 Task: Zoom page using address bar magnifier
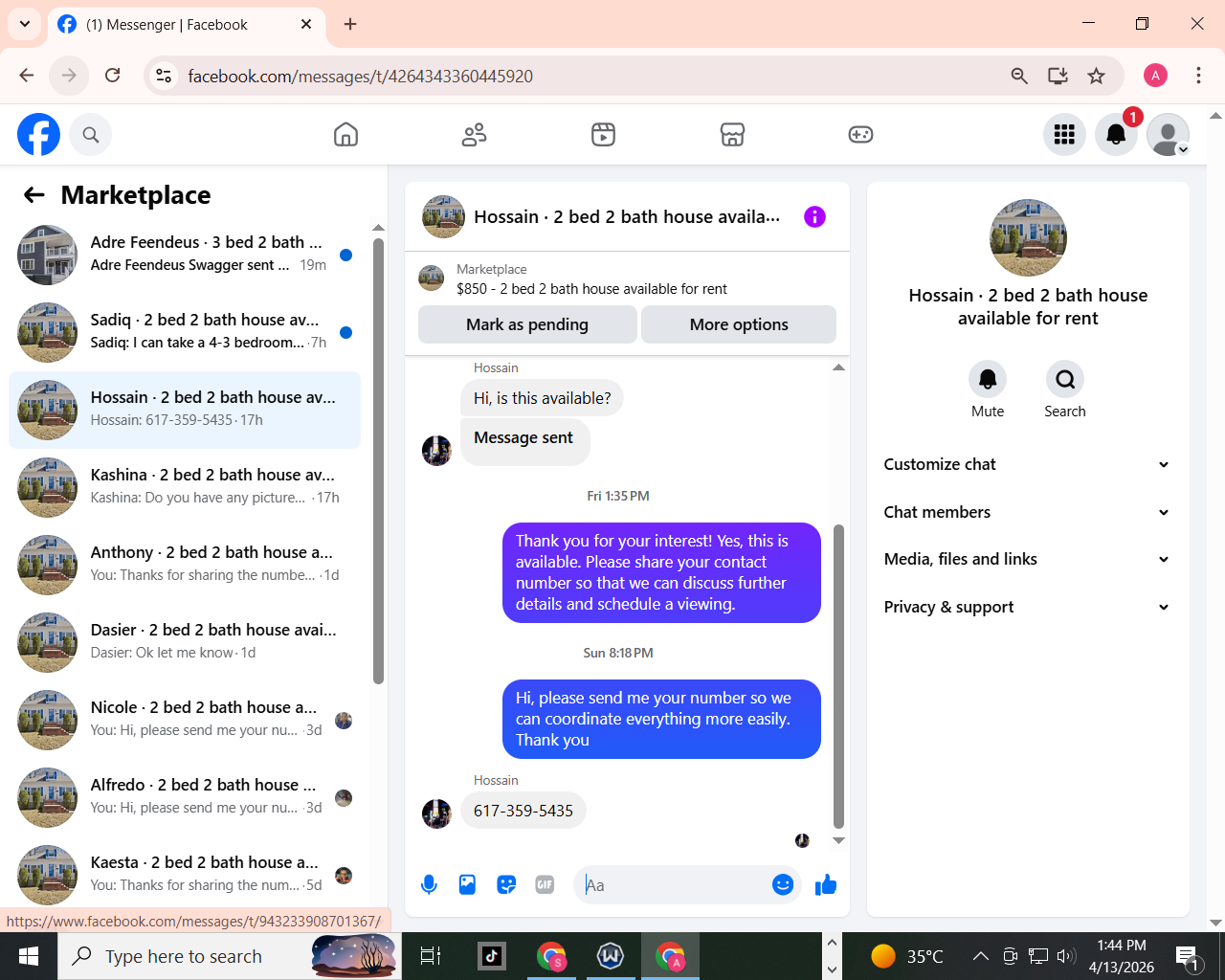1019,76
